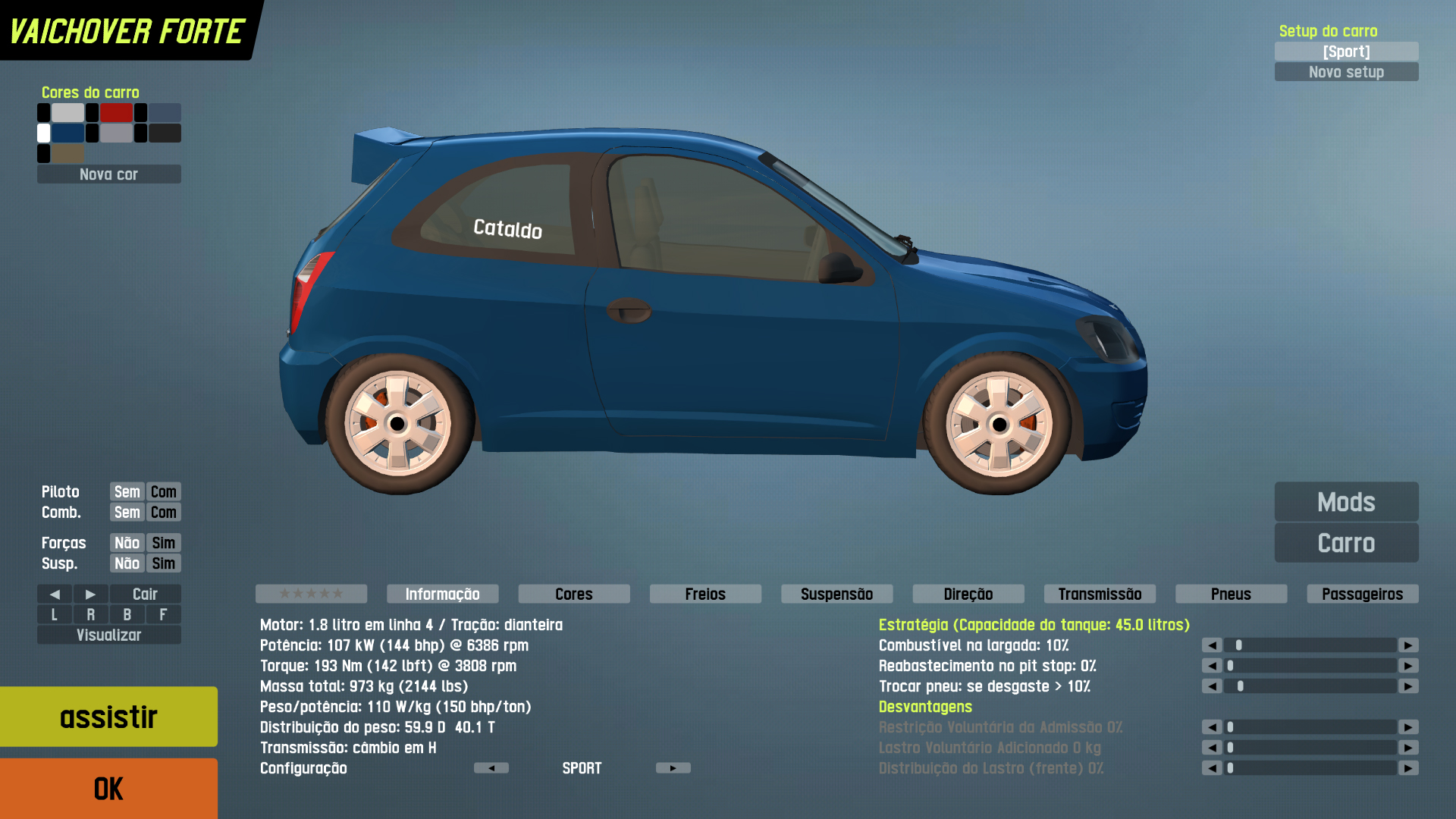This screenshot has height=819, width=1456.
Task: Set Susp. display to Não
Action: click(127, 563)
